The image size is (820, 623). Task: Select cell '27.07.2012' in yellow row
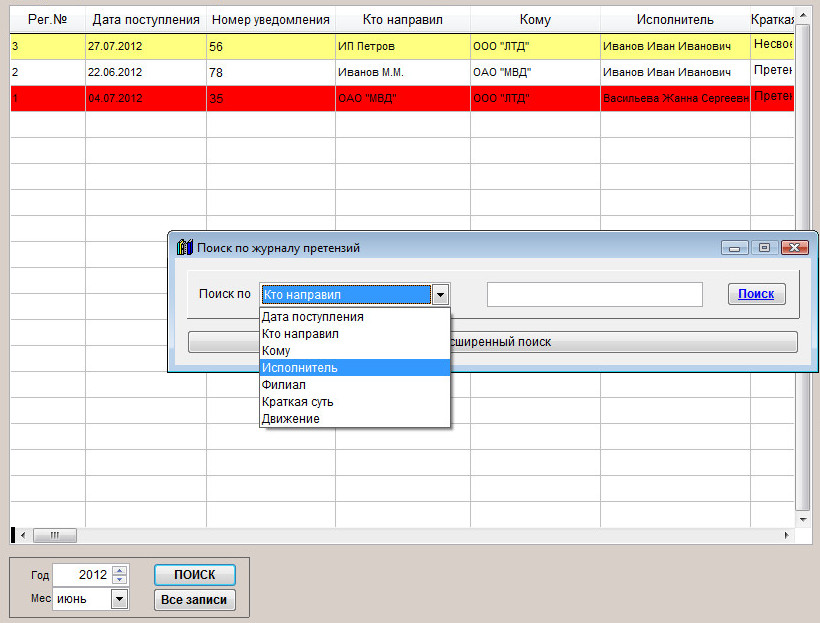pyautogui.click(x=146, y=46)
